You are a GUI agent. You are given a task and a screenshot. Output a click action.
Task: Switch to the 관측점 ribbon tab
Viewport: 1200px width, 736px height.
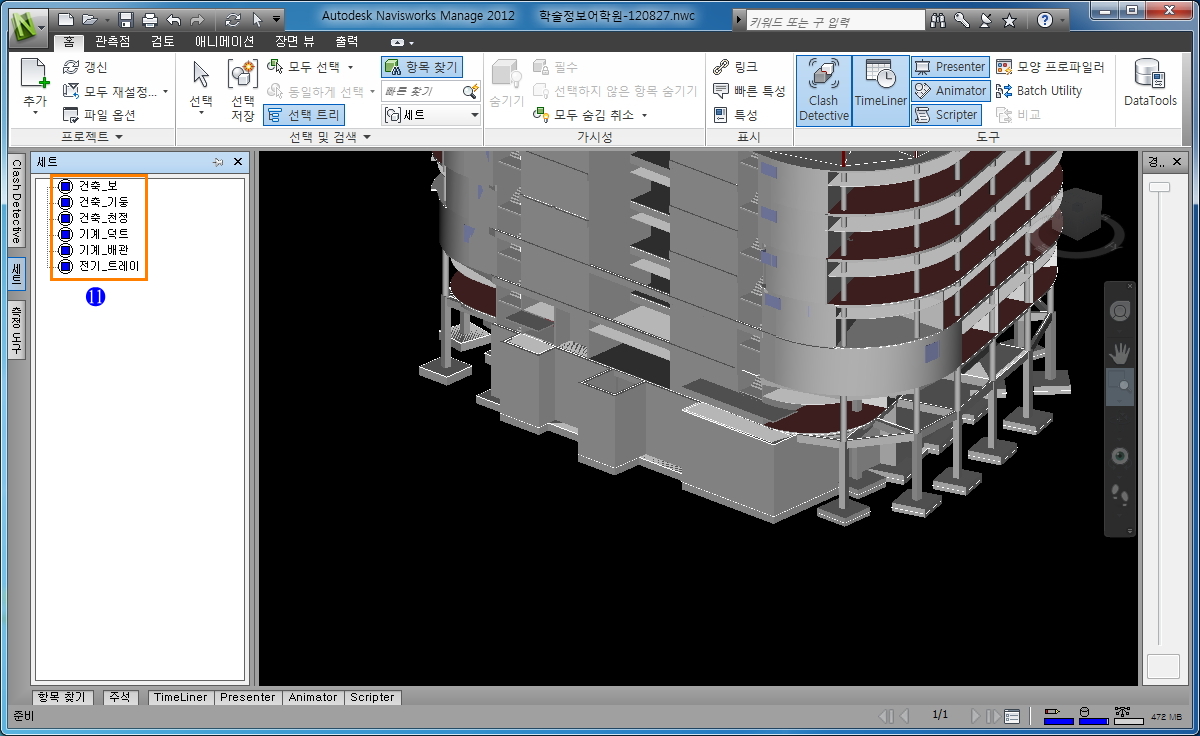coord(112,42)
